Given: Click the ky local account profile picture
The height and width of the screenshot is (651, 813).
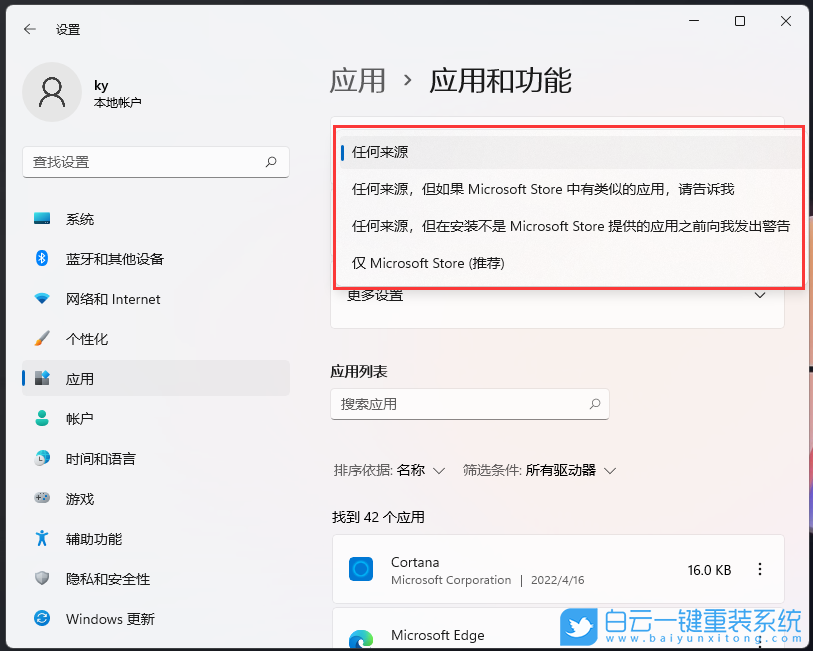Looking at the screenshot, I should point(52,91).
